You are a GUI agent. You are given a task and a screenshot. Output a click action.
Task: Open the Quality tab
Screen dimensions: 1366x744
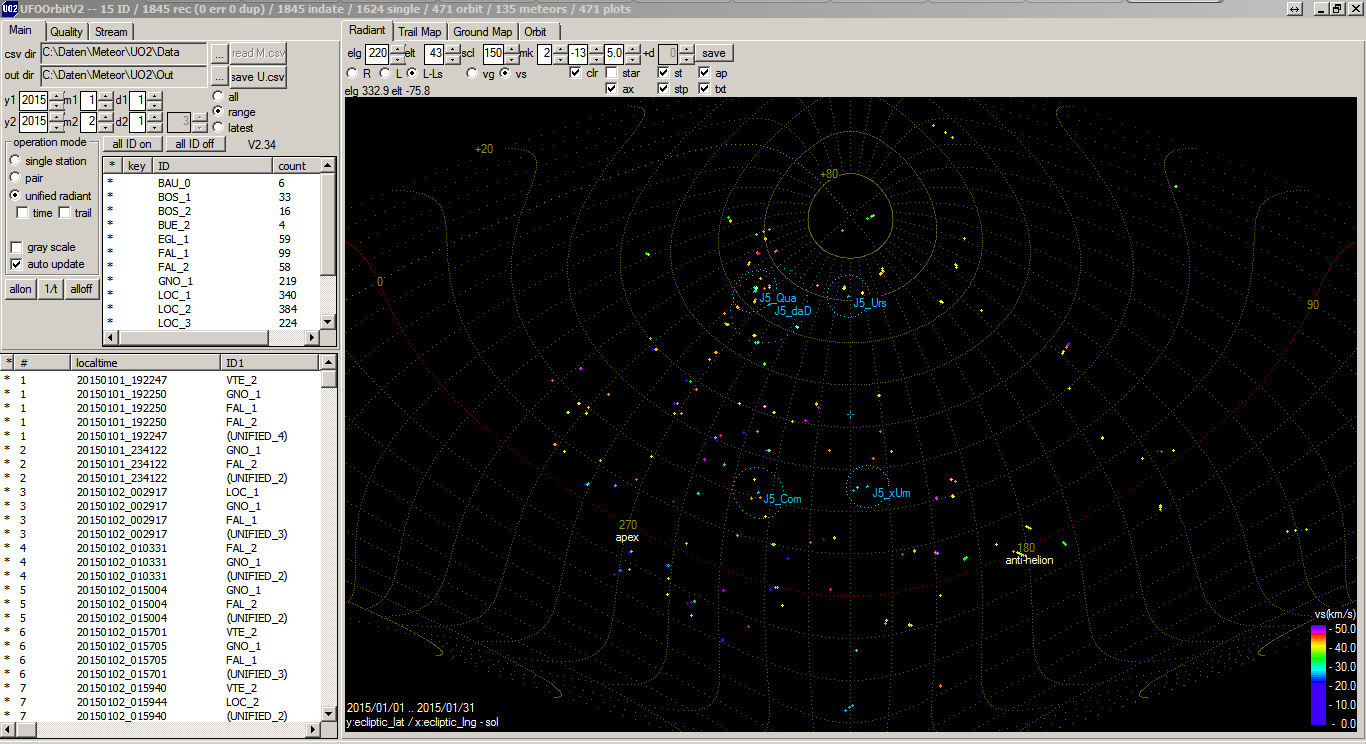(66, 32)
